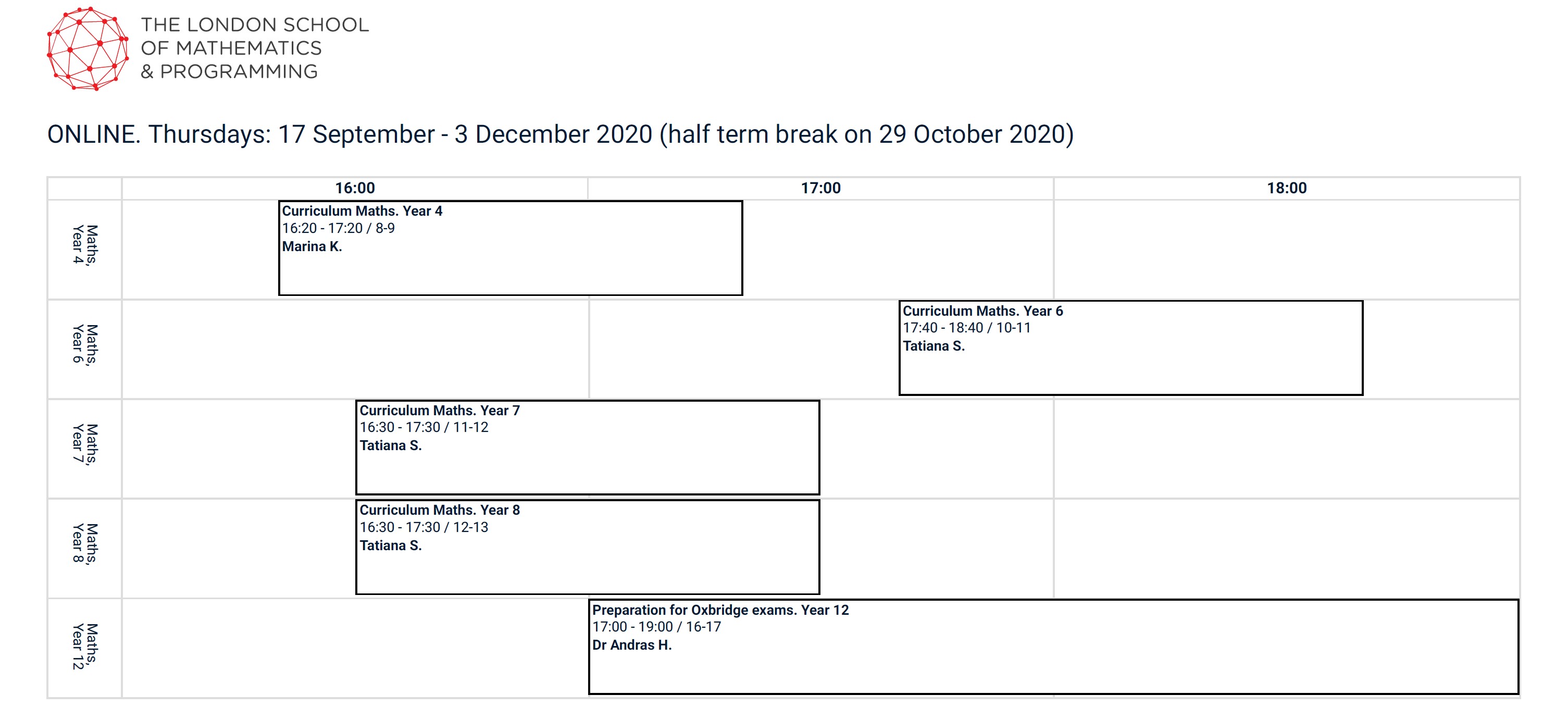Screen dimensions: 1568x707
Task: Click the red polyhedron school logo
Action: point(88,48)
